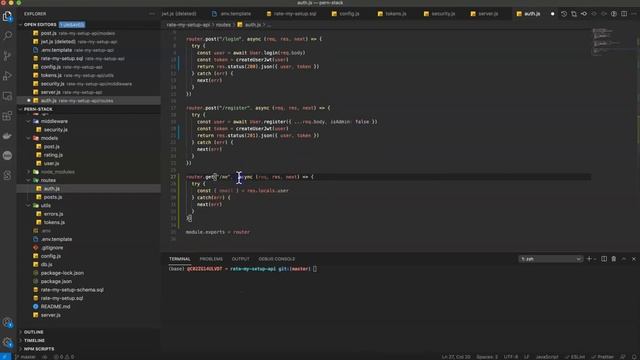Viewport: 640px width, 360px height.
Task: Click the feedback icon in status bar
Action: (623, 357)
